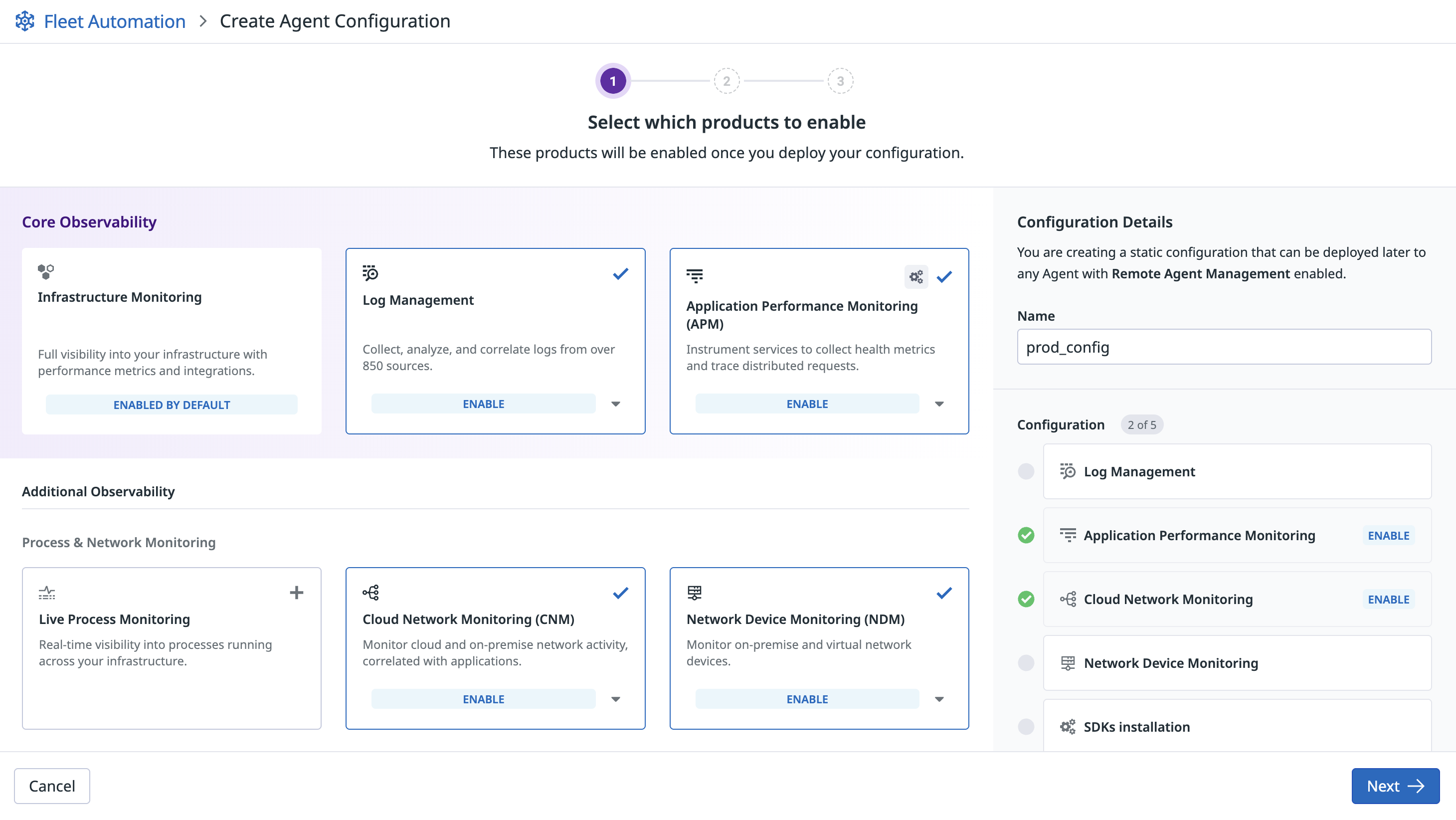Open the APM ENABLE dropdown arrow
Image resolution: width=1456 pixels, height=820 pixels.
click(939, 404)
